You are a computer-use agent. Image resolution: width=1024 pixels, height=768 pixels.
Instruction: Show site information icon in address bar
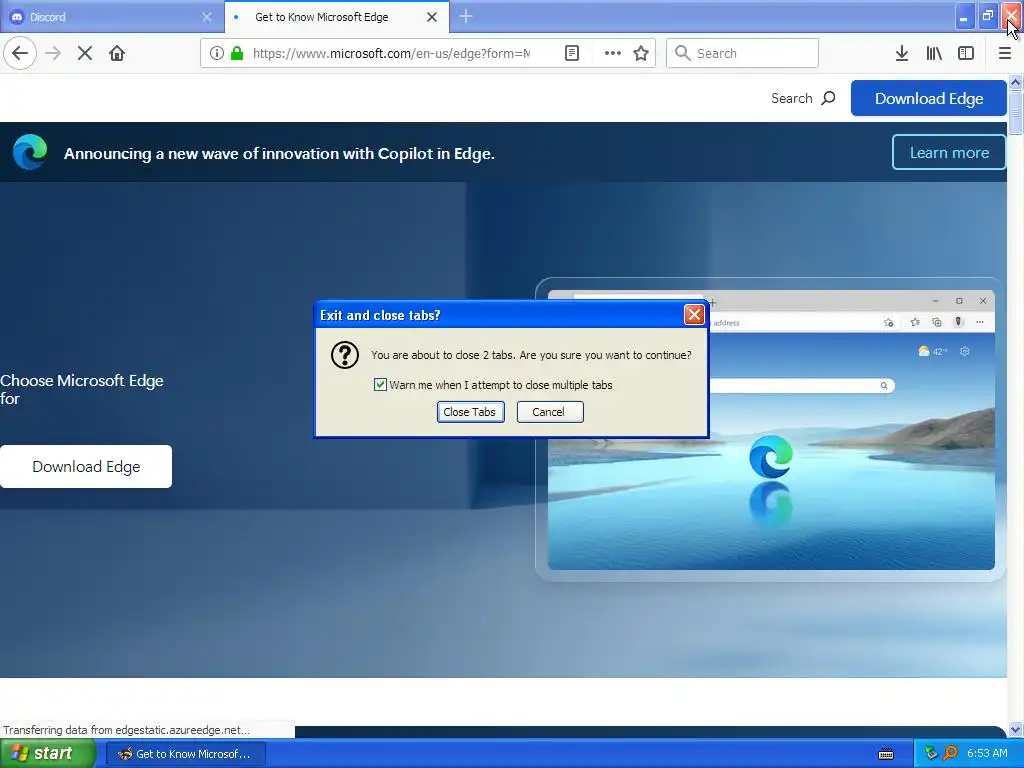(217, 53)
